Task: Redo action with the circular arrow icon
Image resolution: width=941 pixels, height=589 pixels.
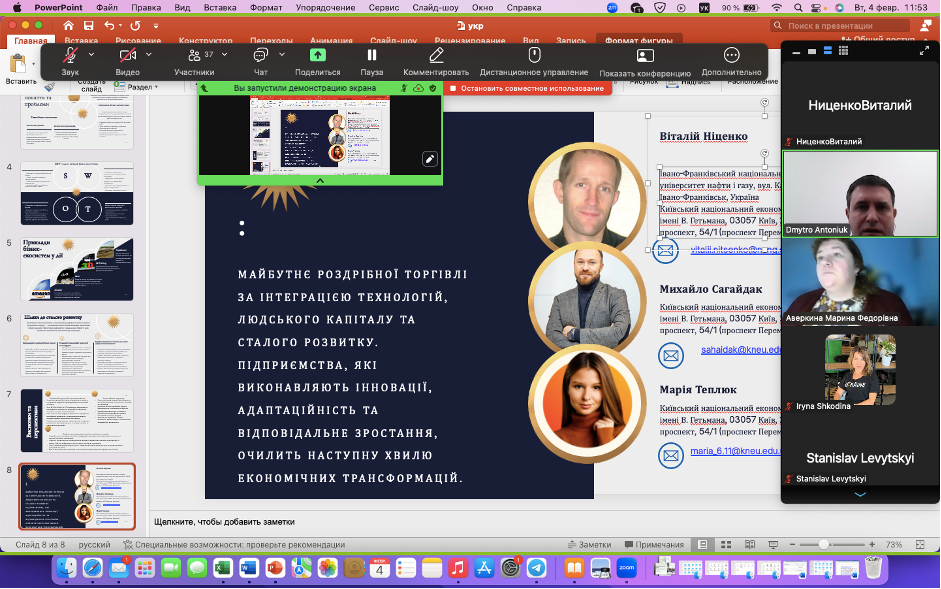Action: click(x=136, y=26)
